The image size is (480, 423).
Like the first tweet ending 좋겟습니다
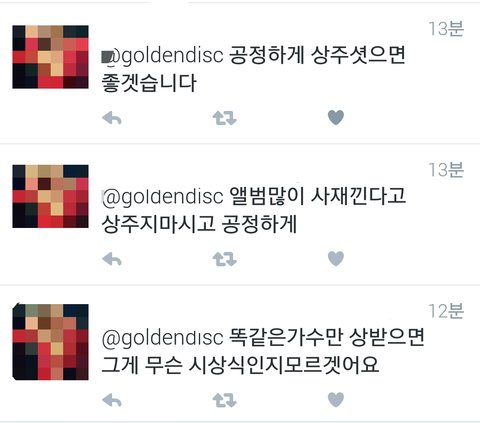click(x=336, y=118)
